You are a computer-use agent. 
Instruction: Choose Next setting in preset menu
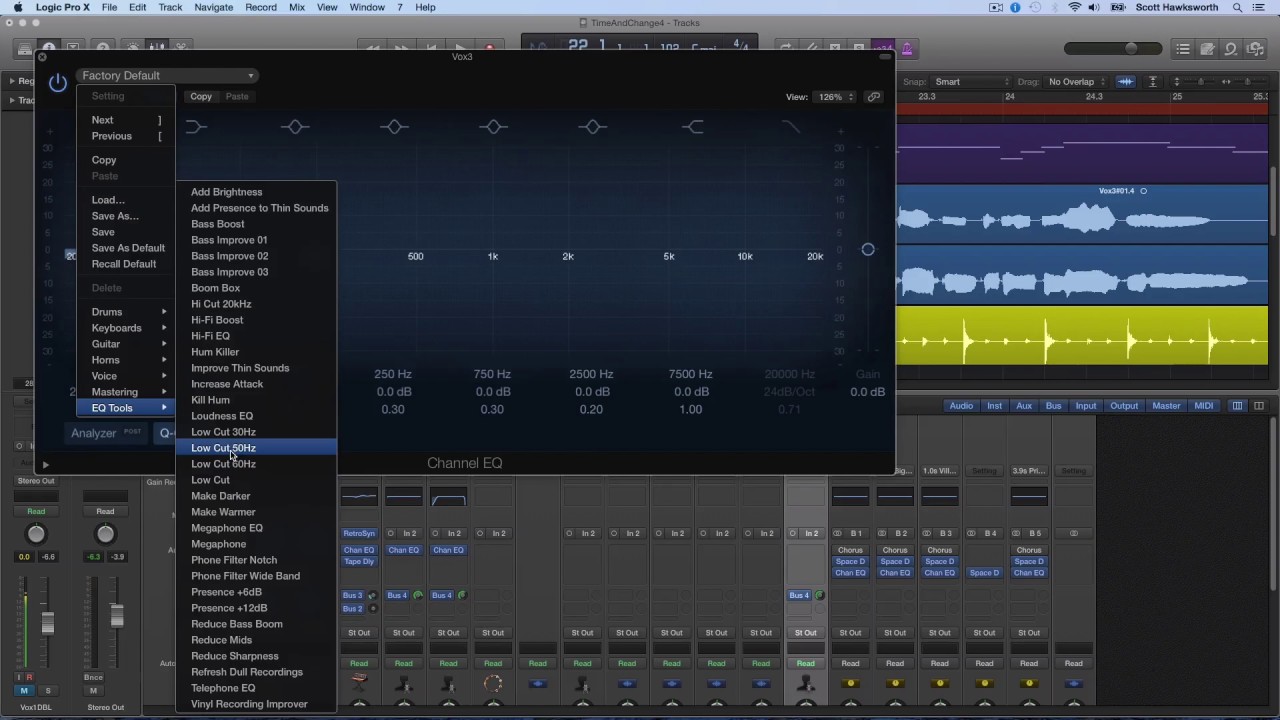(x=125, y=120)
